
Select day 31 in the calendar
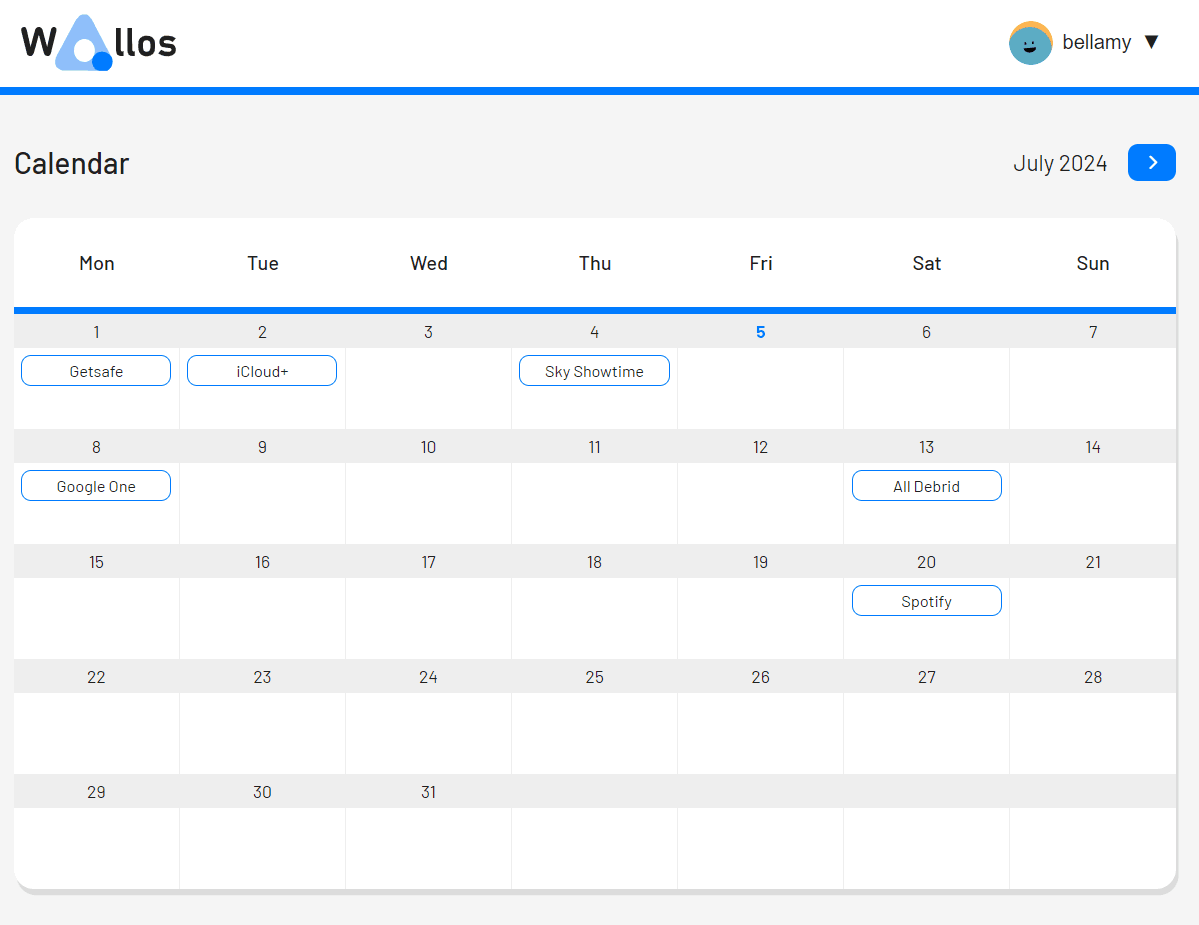click(428, 792)
